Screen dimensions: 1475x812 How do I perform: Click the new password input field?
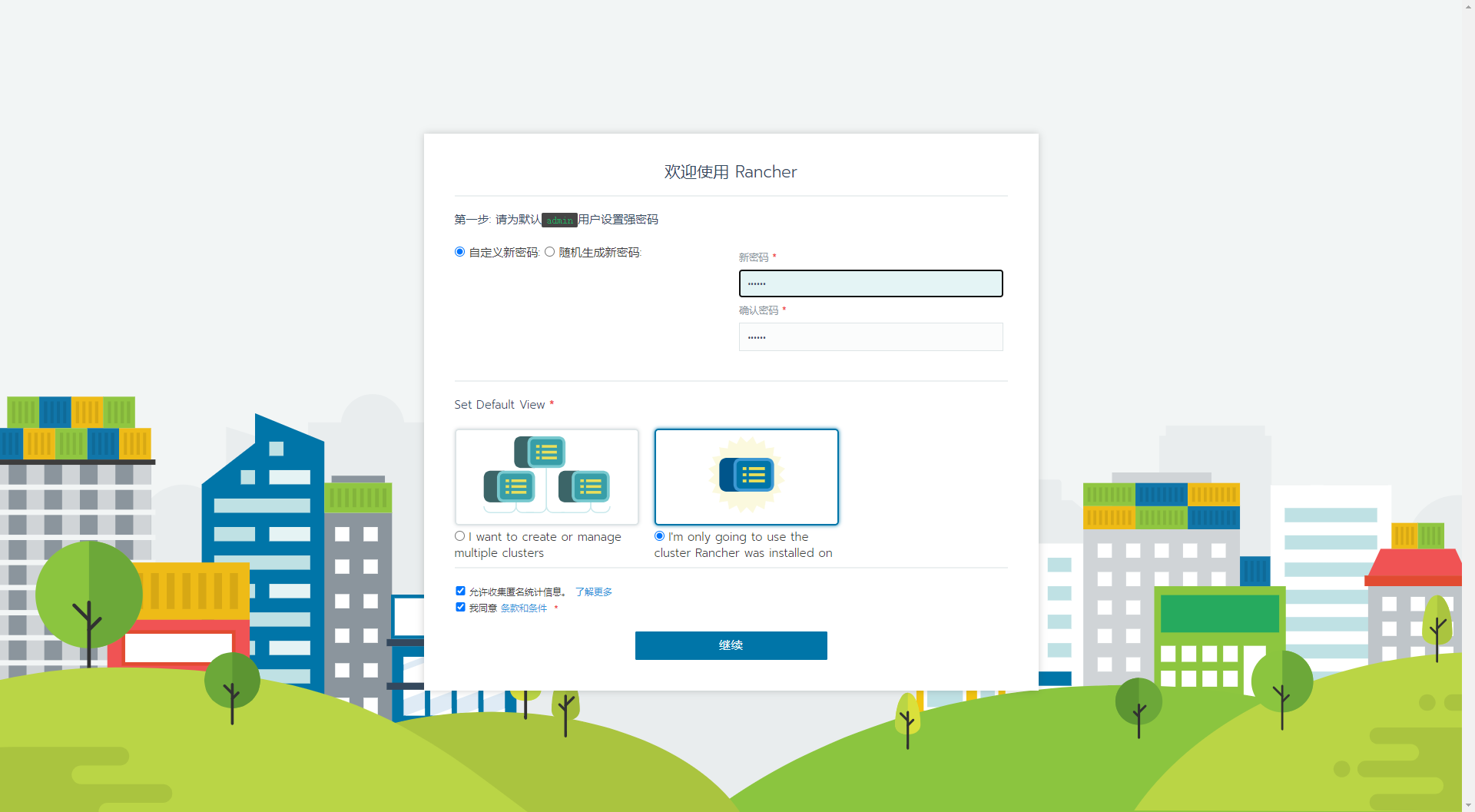870,283
